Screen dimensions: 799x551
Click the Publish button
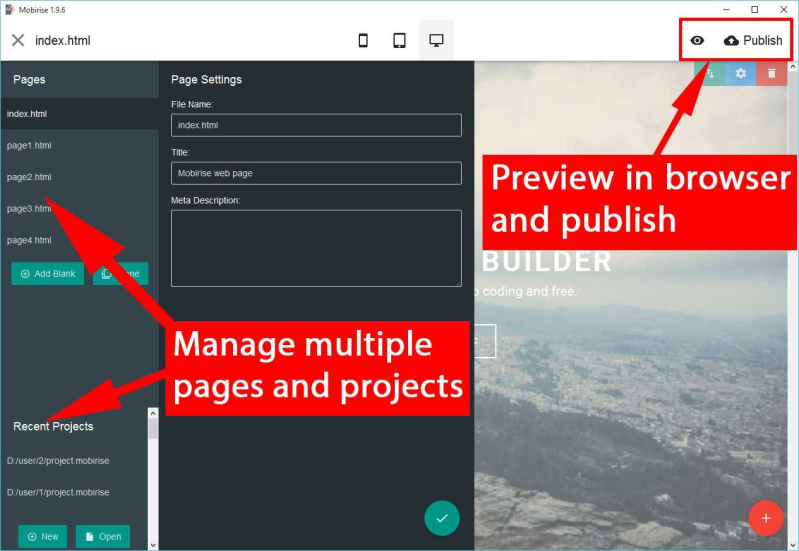click(x=753, y=40)
